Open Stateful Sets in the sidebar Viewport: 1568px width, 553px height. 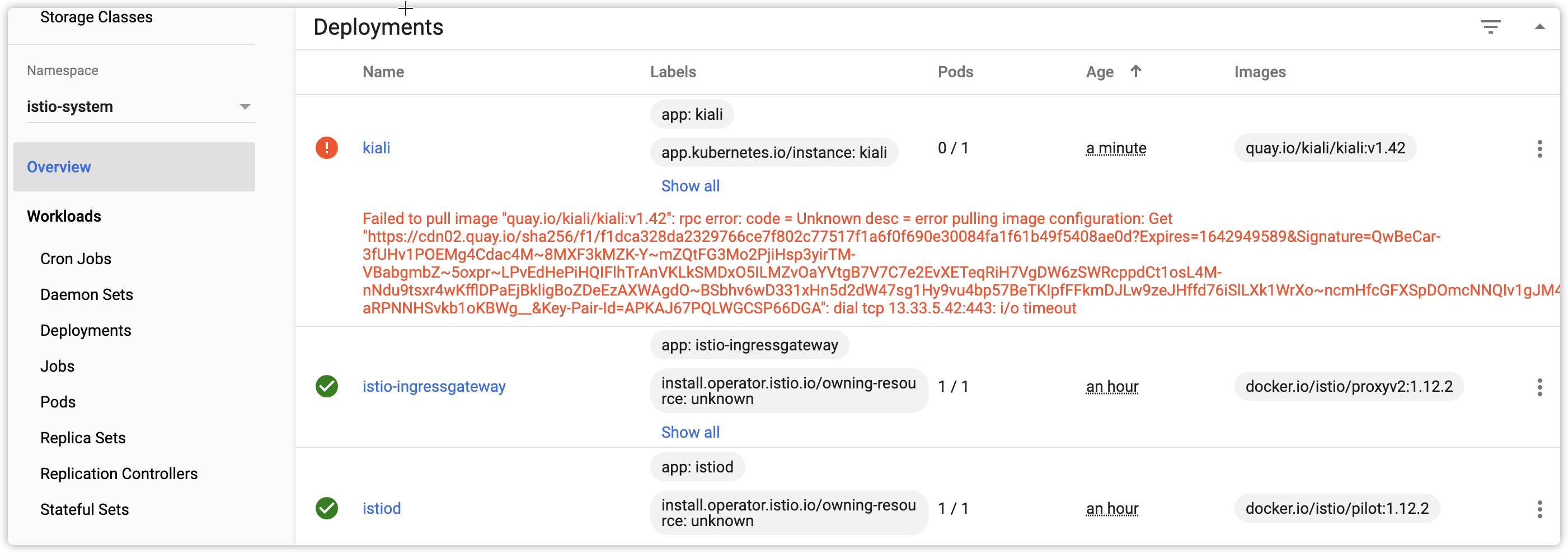click(x=84, y=509)
